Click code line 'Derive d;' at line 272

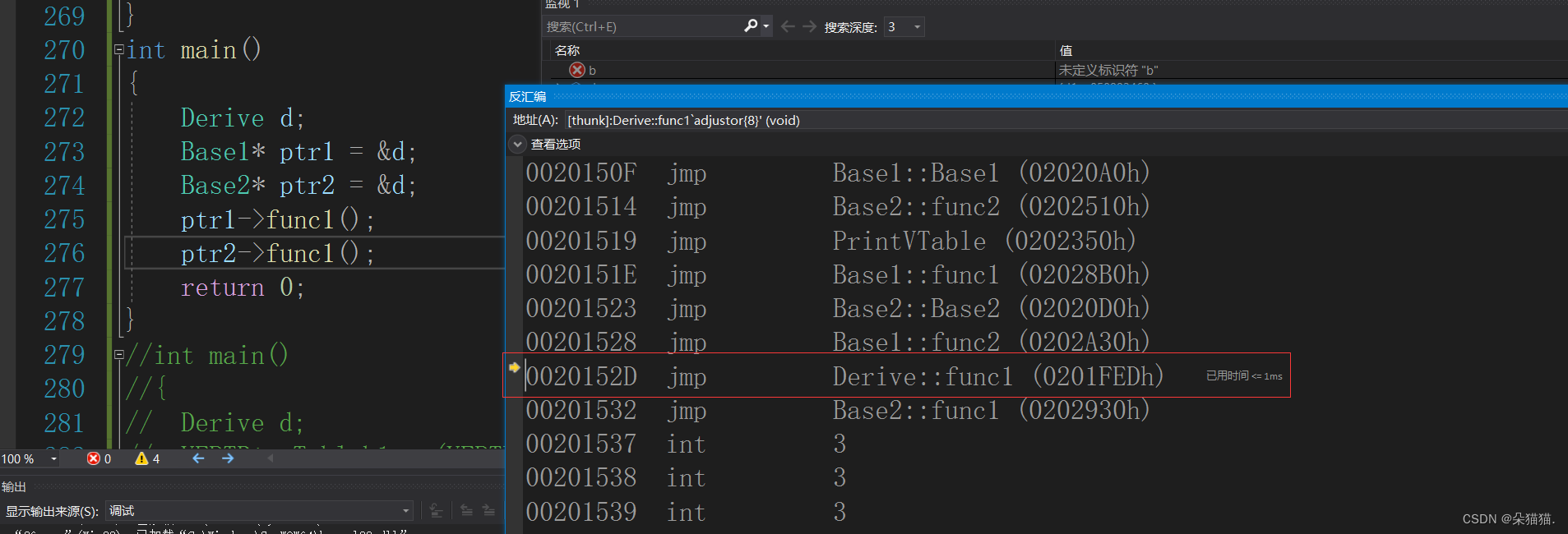tap(243, 118)
